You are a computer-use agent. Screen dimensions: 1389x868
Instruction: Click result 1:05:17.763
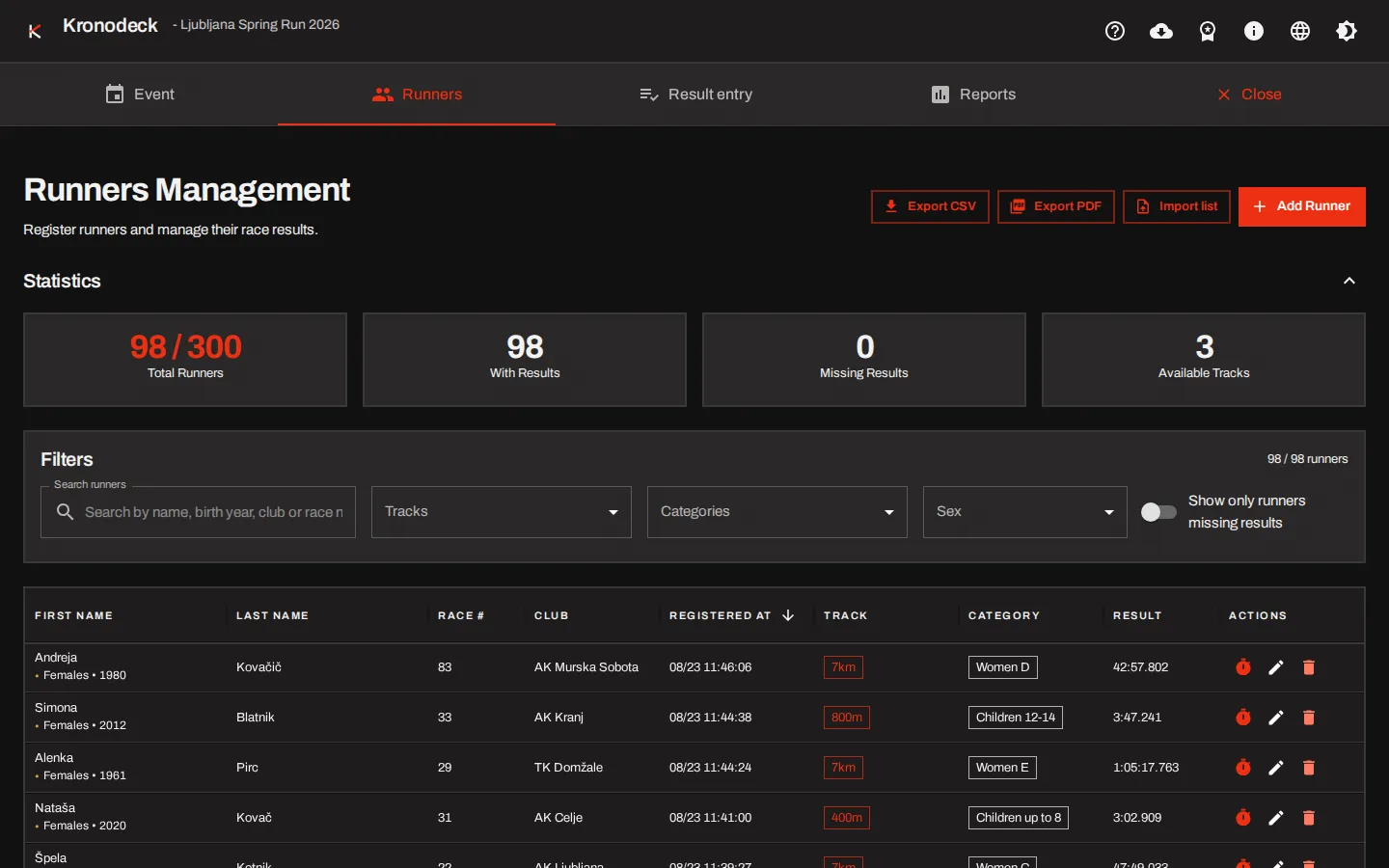tap(1146, 768)
